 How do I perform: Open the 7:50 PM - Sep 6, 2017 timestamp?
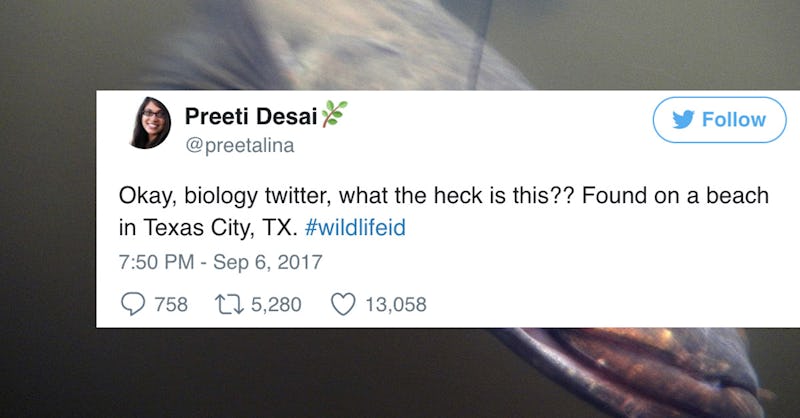[220, 262]
